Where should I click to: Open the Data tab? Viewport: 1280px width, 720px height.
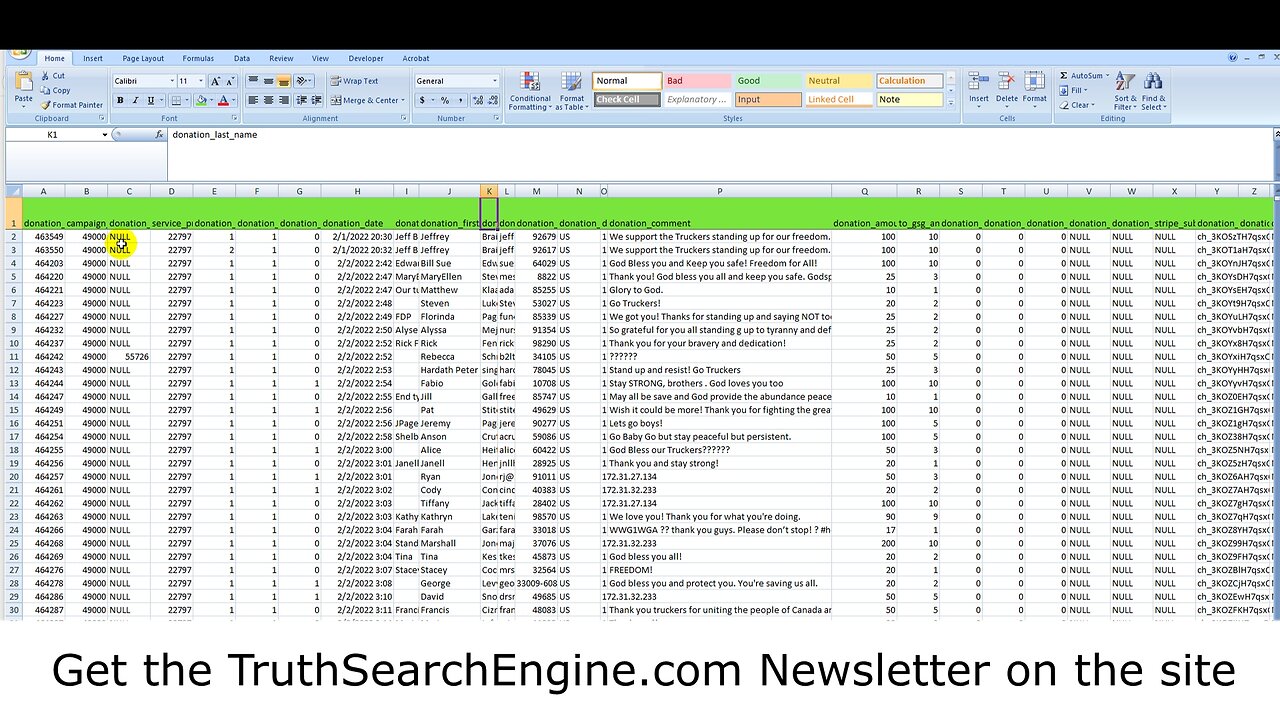point(242,59)
